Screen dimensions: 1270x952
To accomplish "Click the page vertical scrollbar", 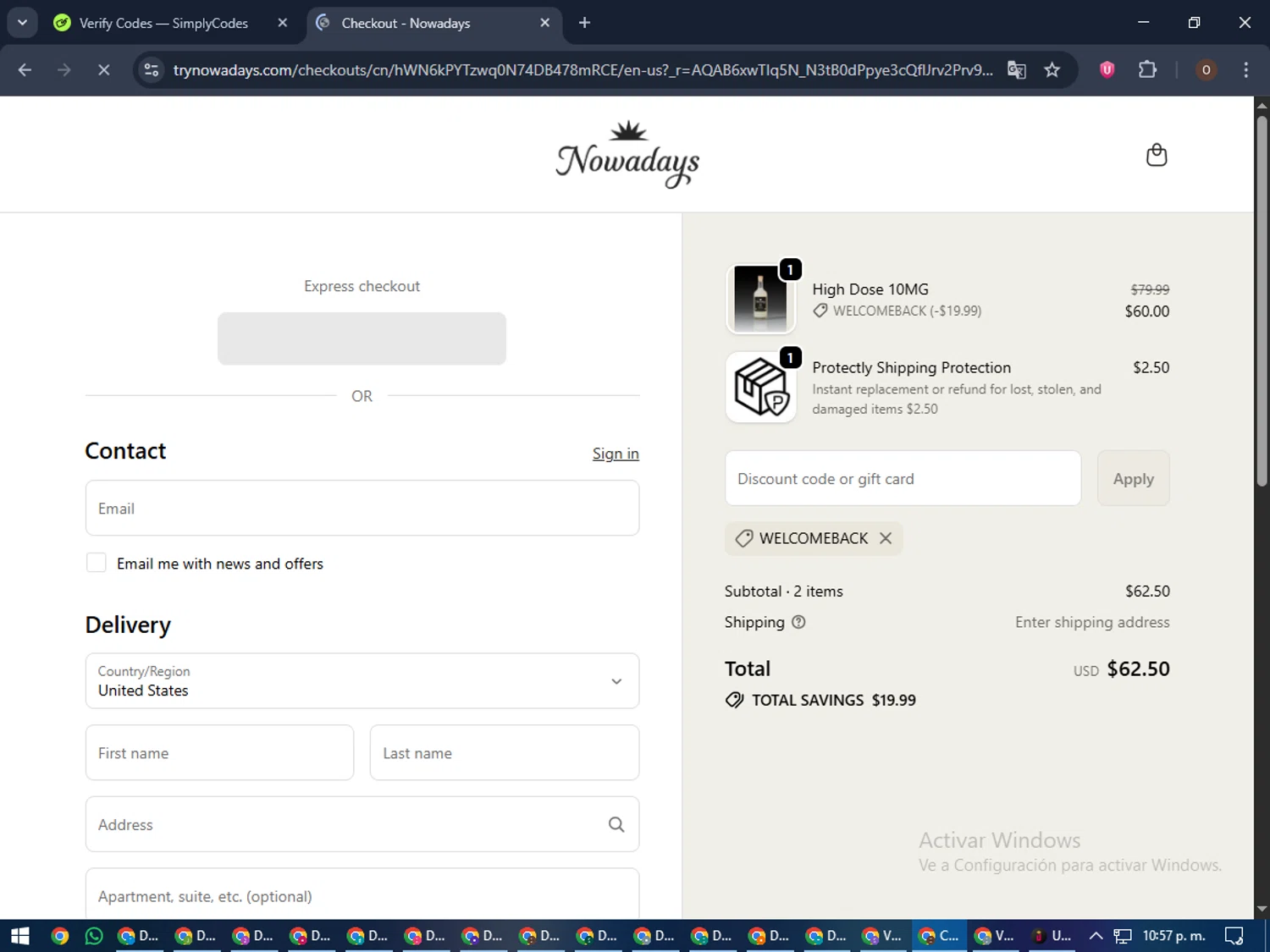I will [x=1262, y=301].
